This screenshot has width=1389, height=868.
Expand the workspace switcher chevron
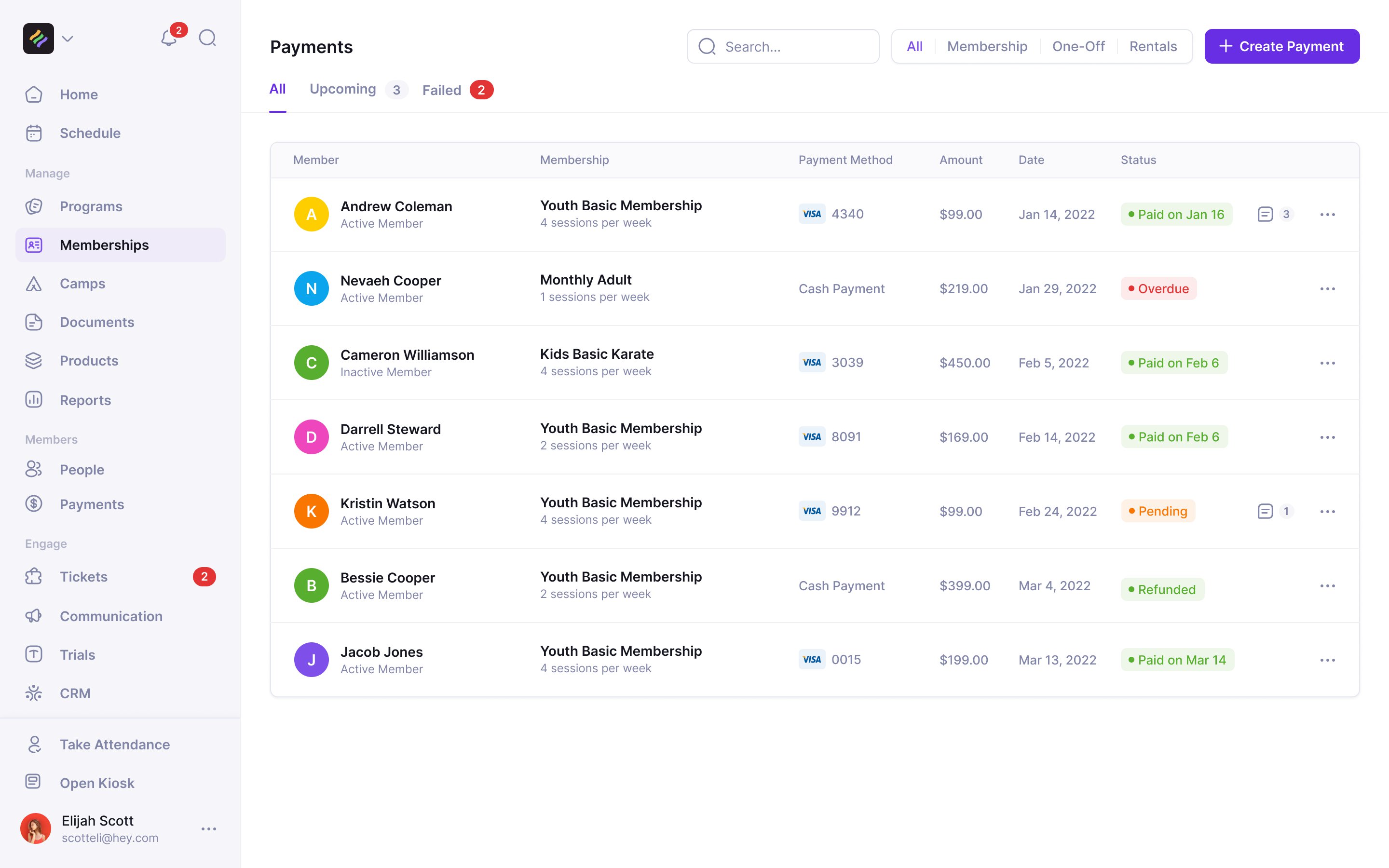tap(68, 39)
